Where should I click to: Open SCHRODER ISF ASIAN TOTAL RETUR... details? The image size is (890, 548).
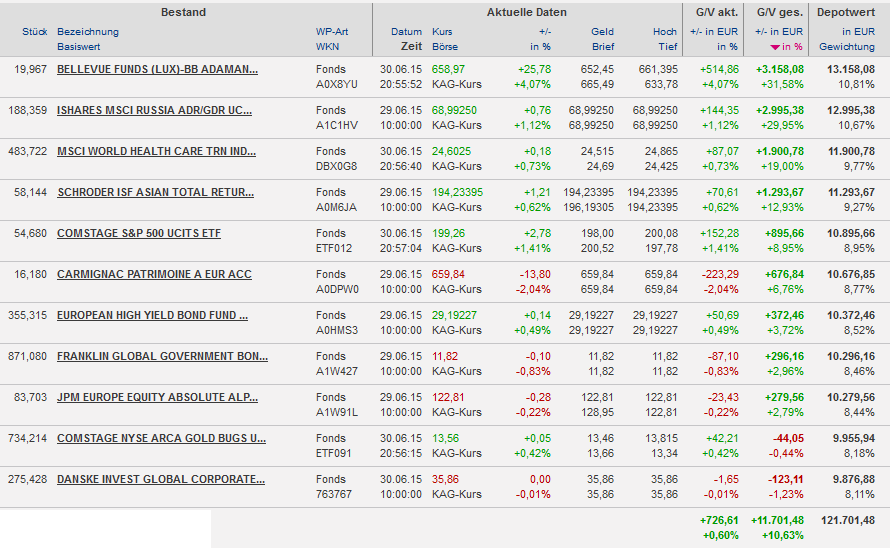[x=155, y=192]
